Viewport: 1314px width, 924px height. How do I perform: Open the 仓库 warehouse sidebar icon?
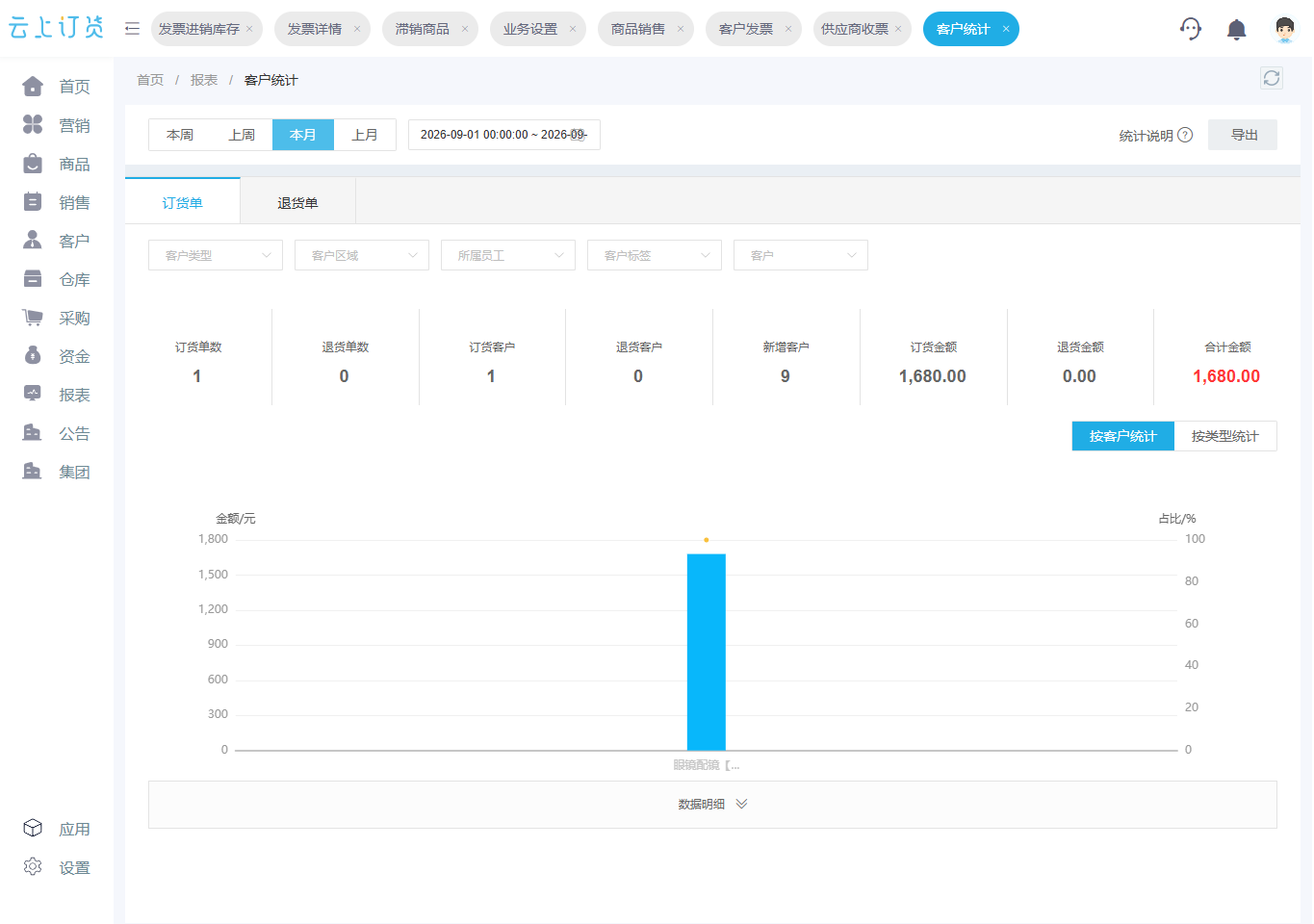pyautogui.click(x=33, y=279)
